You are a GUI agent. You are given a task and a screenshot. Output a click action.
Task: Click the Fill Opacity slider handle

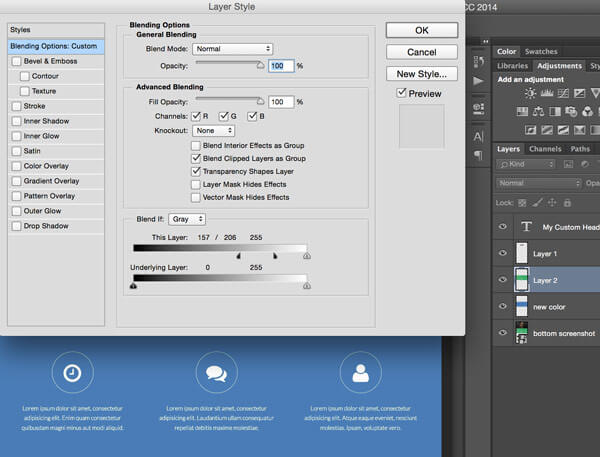pyautogui.click(x=260, y=101)
